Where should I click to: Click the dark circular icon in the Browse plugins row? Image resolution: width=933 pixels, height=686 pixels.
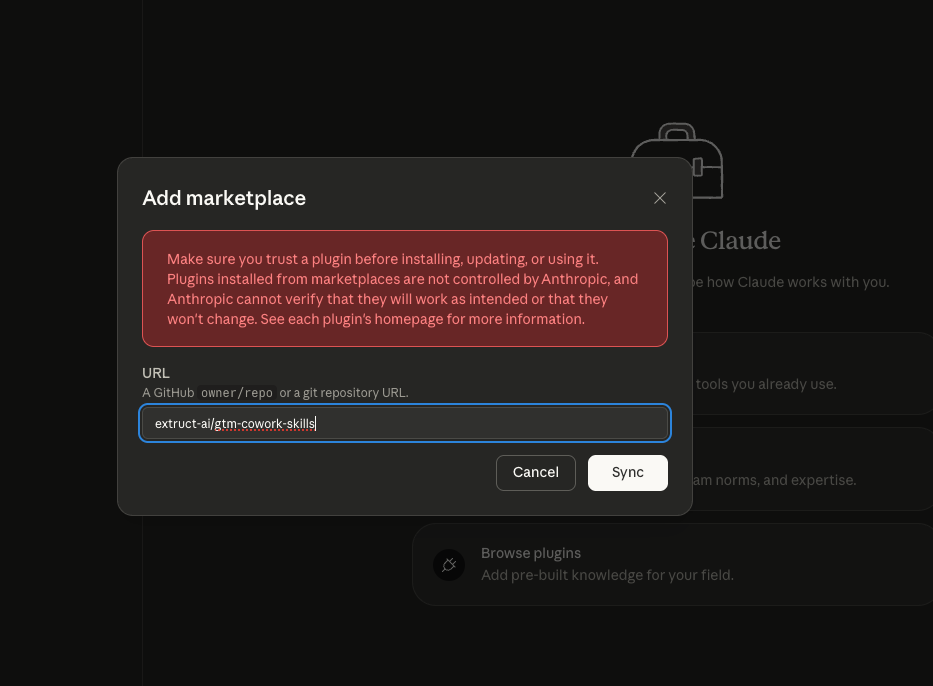point(448,564)
